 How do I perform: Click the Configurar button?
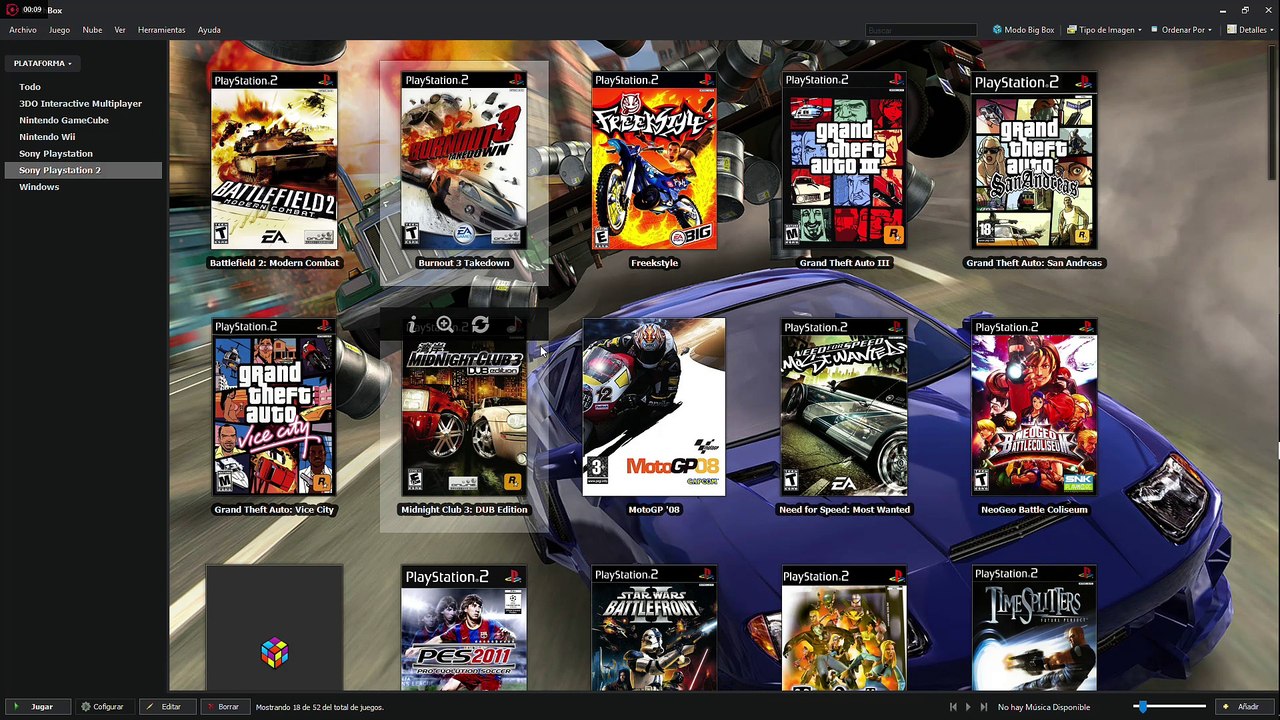coord(103,707)
